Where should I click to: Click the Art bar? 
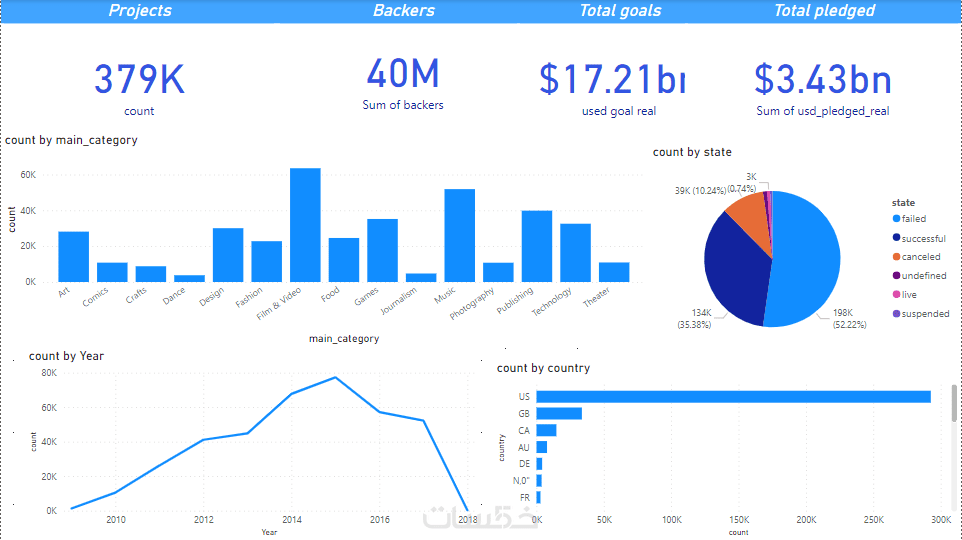[74, 257]
